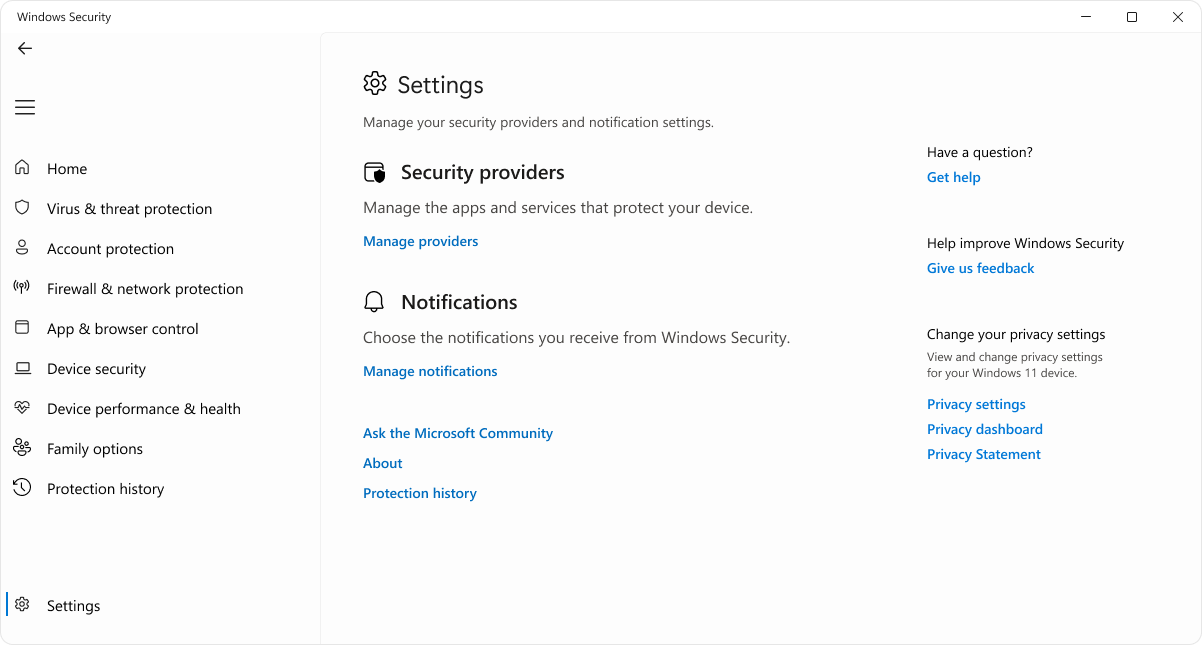Click the Device security laptop icon
The image size is (1202, 645).
tap(21, 368)
